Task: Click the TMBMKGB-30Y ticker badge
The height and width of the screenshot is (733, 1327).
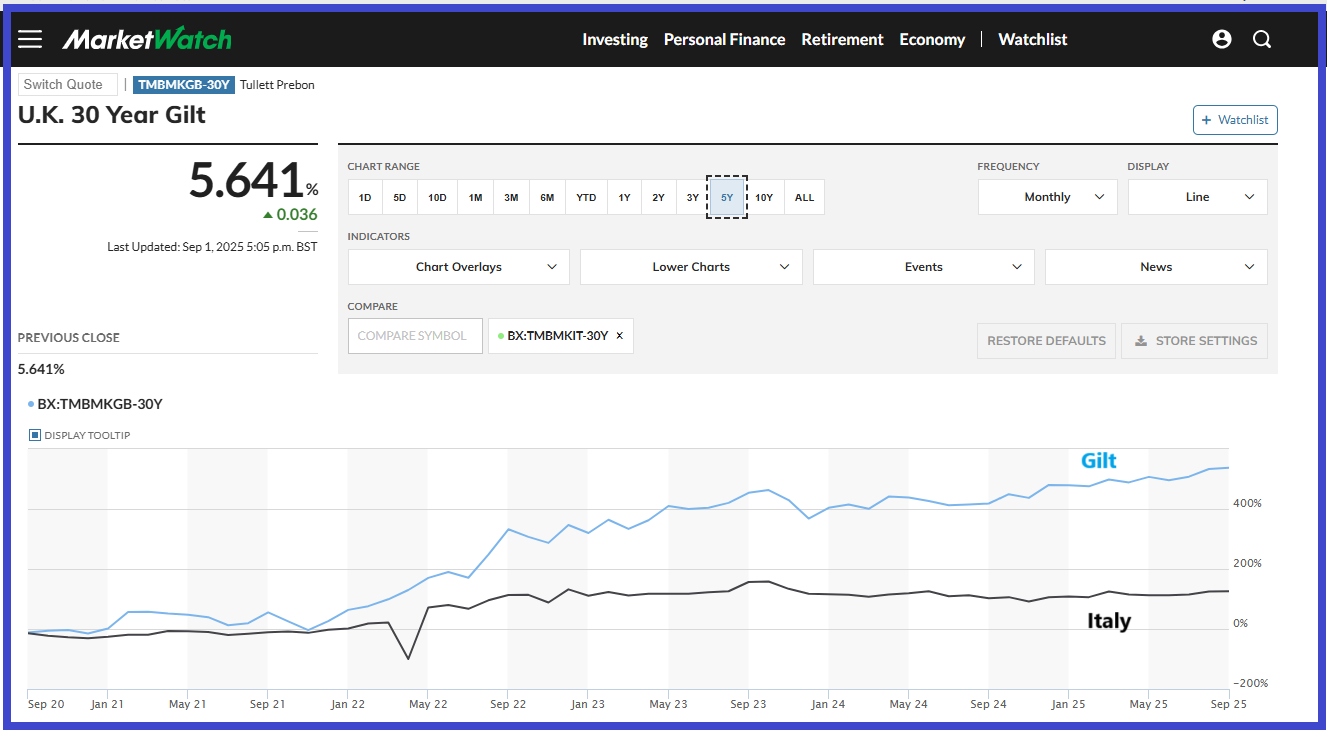Action: point(184,85)
